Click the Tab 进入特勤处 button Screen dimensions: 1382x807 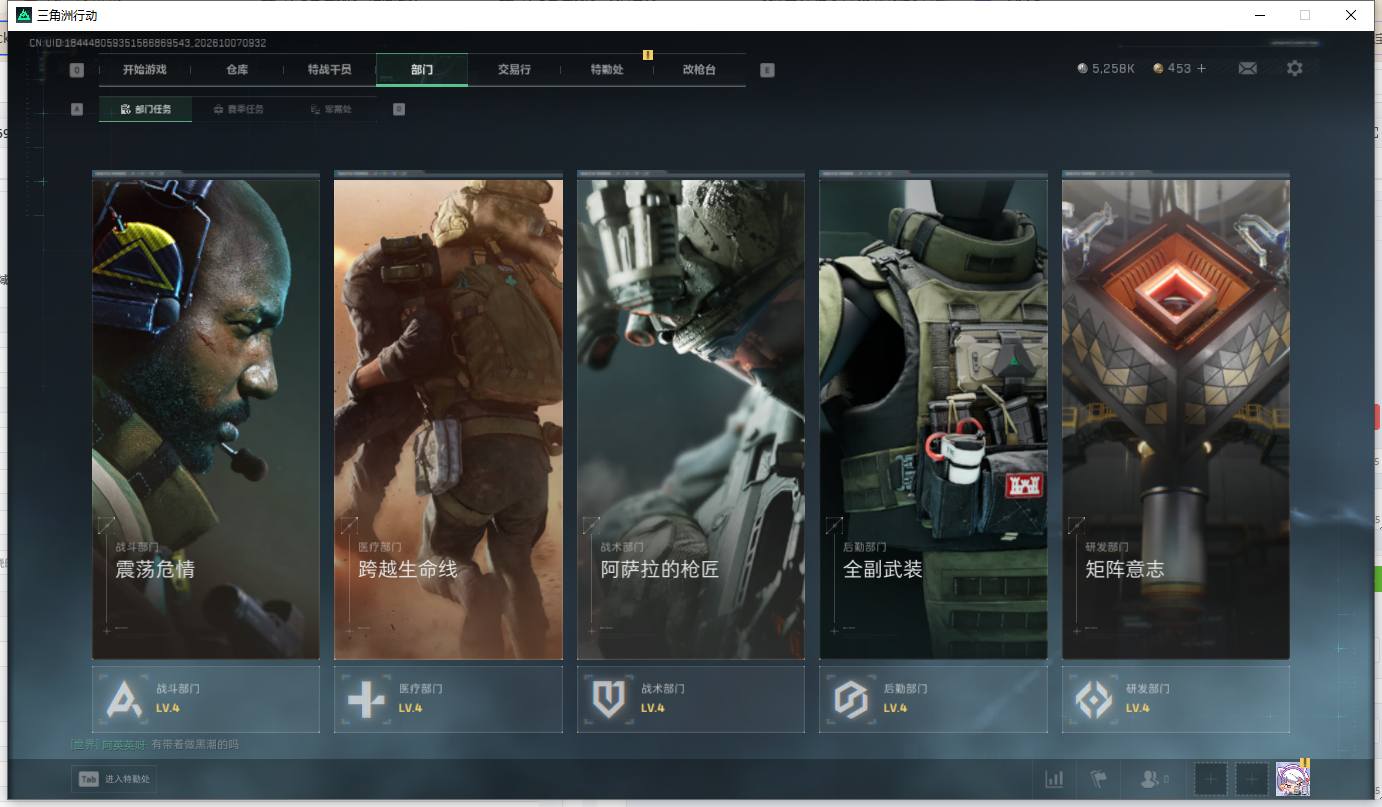click(x=114, y=779)
